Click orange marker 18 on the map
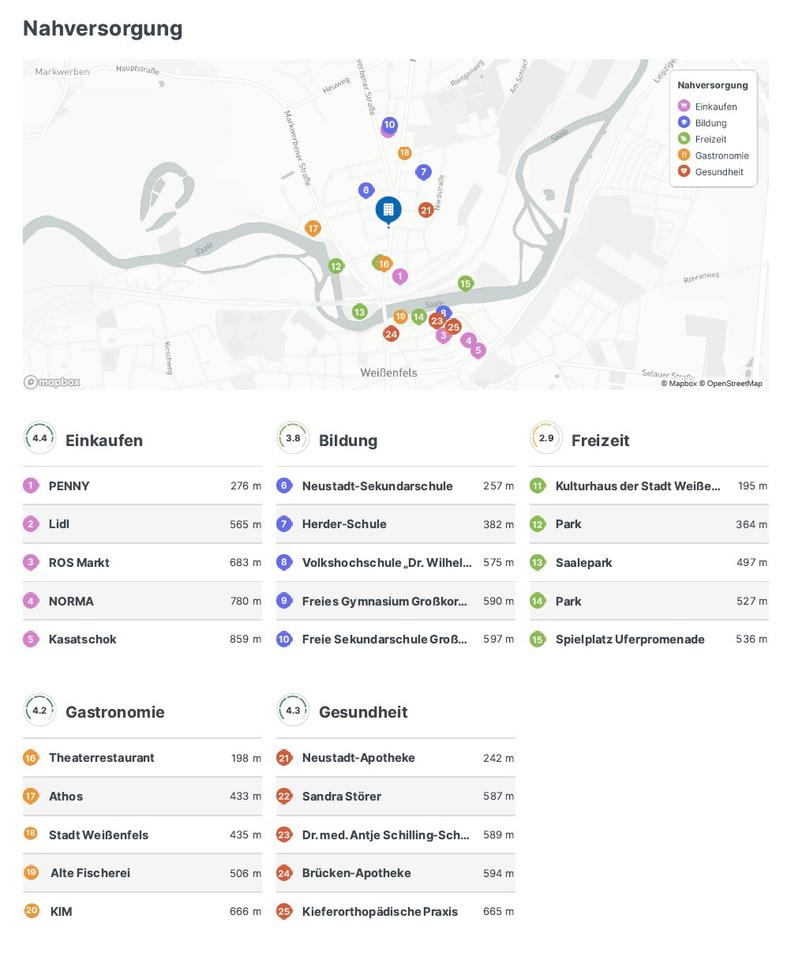 tap(404, 153)
